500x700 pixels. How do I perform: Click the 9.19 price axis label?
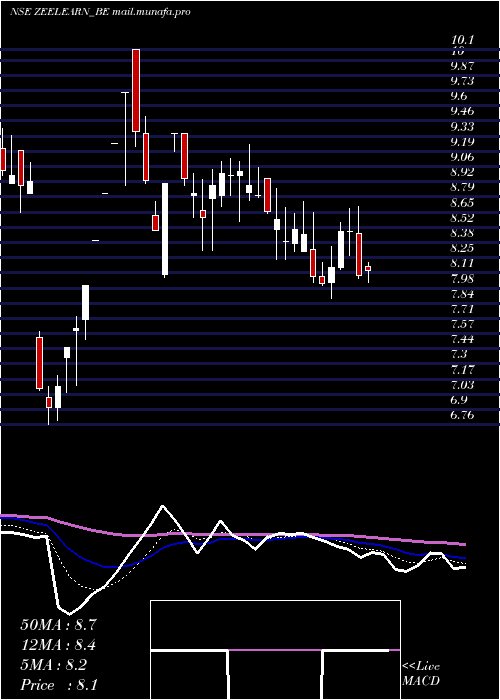point(462,142)
